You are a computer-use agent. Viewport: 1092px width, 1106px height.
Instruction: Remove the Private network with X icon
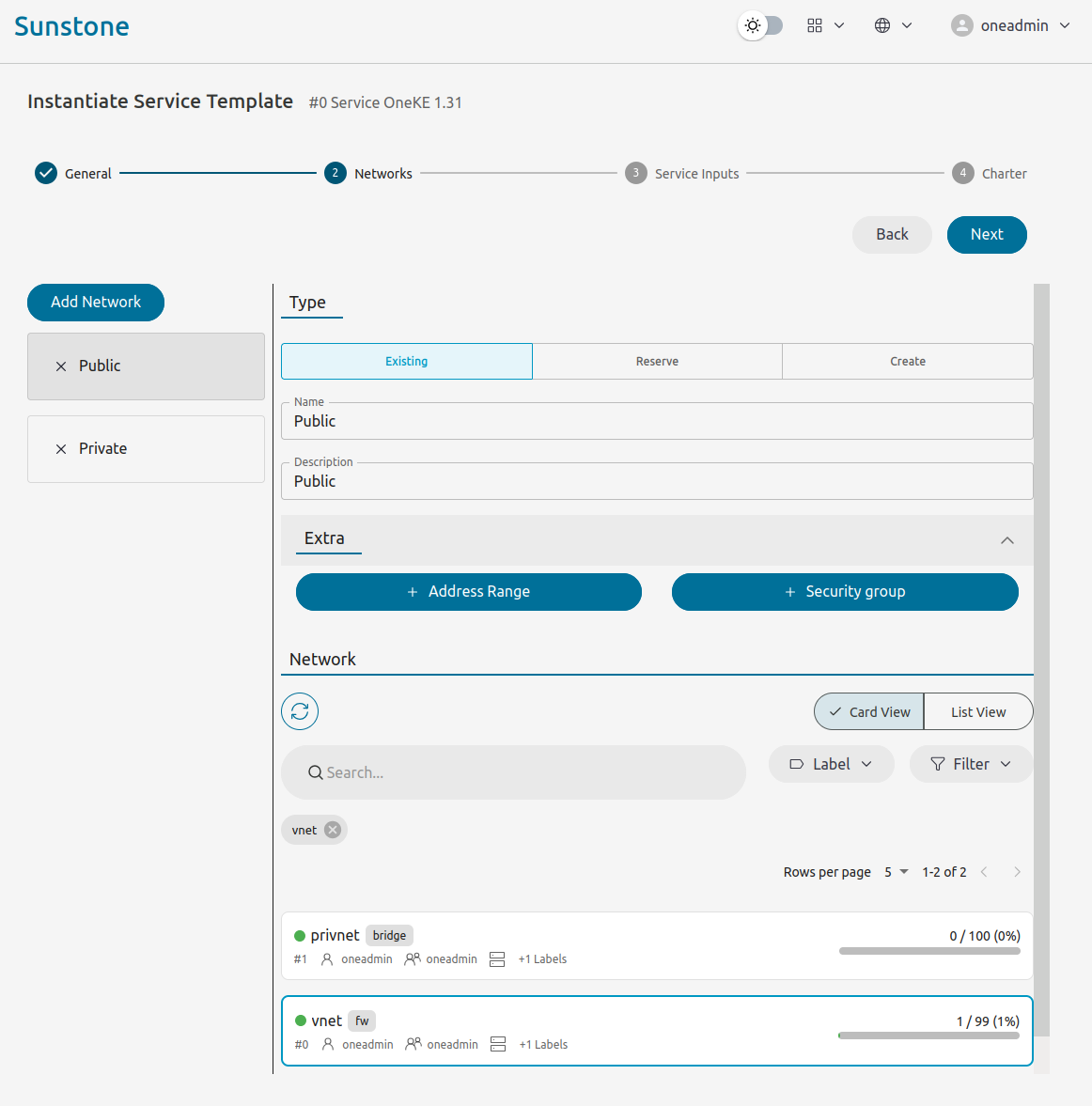tap(61, 448)
